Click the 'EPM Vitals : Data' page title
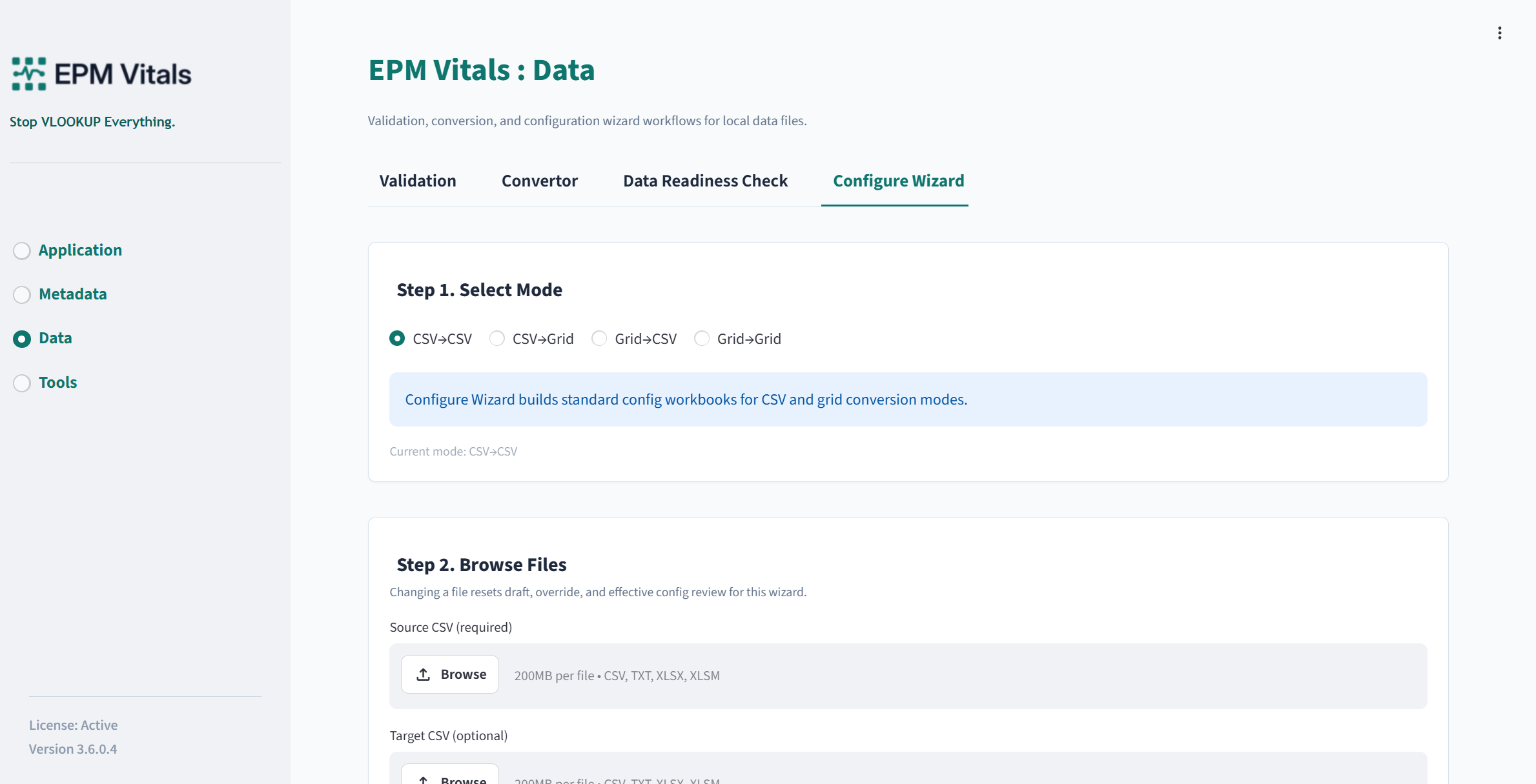 tap(481, 70)
